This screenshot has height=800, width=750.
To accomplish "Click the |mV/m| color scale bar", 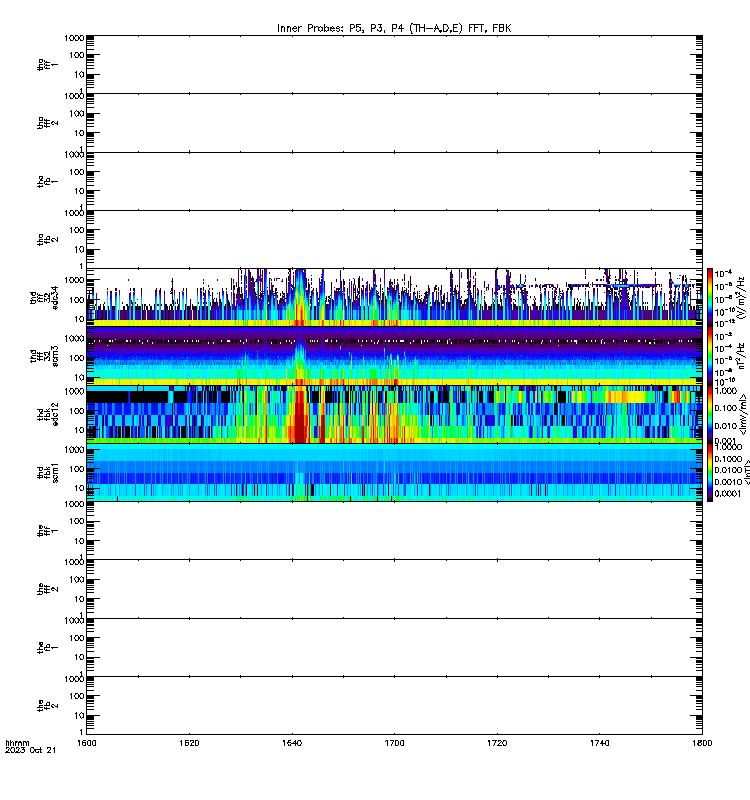I will click(x=710, y=414).
